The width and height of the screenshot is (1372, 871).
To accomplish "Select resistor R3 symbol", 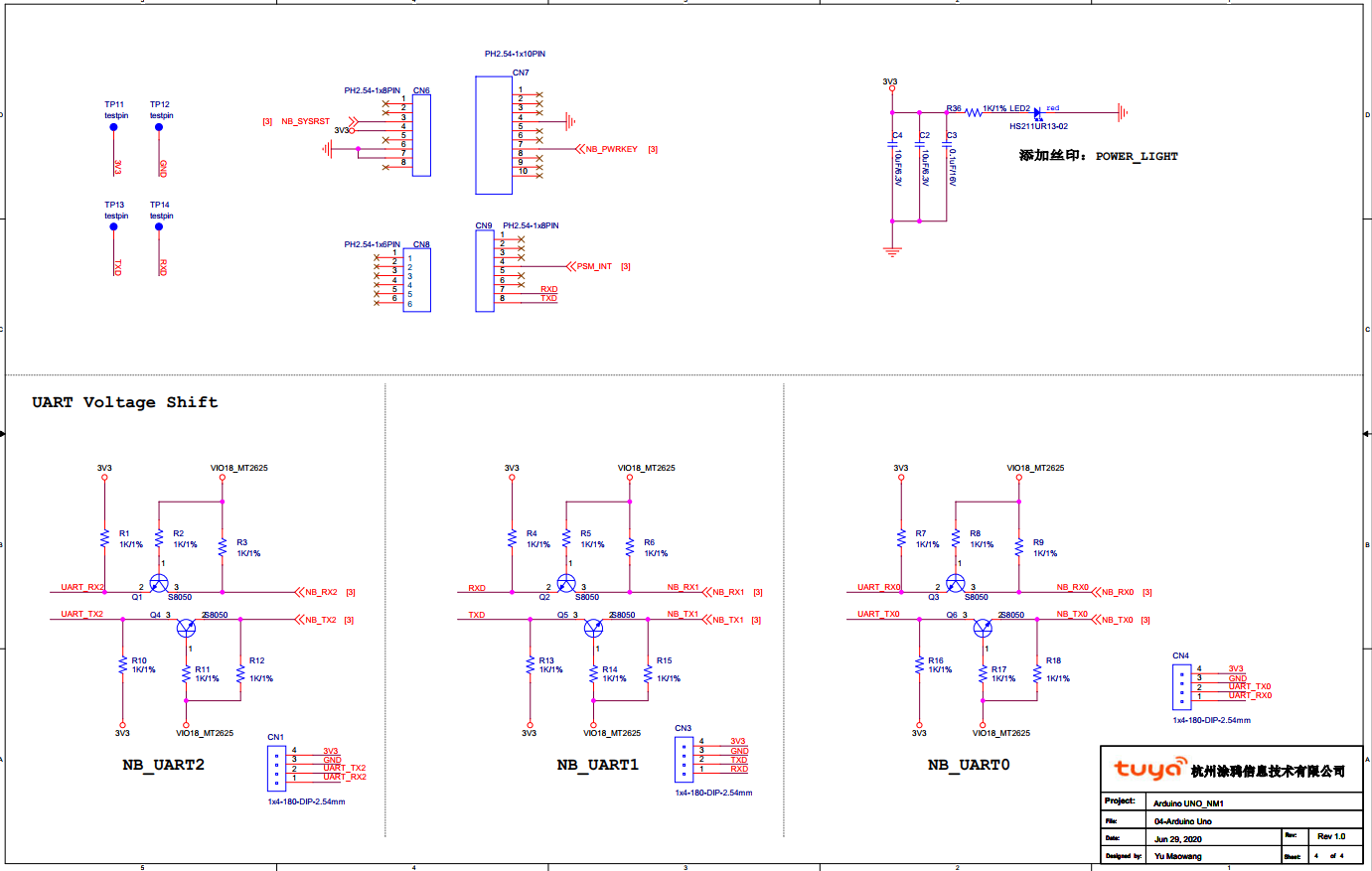I will click(223, 547).
